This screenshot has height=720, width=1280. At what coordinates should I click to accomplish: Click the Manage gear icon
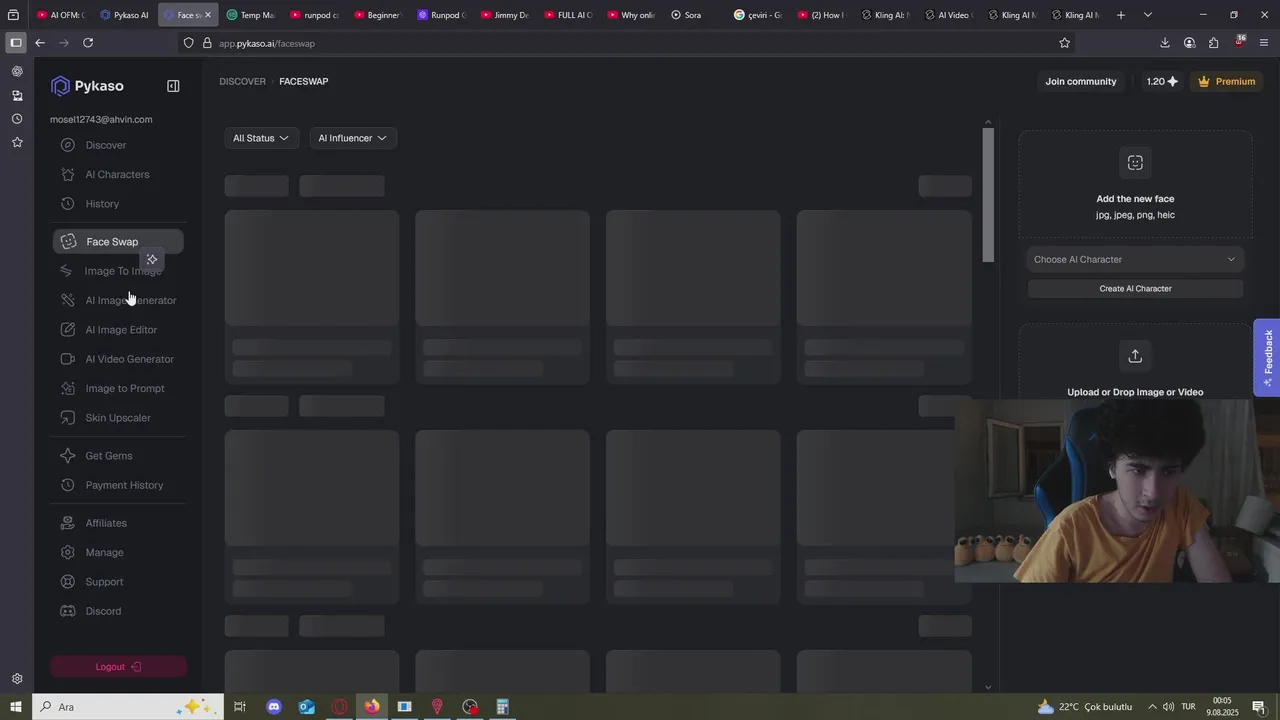click(x=68, y=553)
